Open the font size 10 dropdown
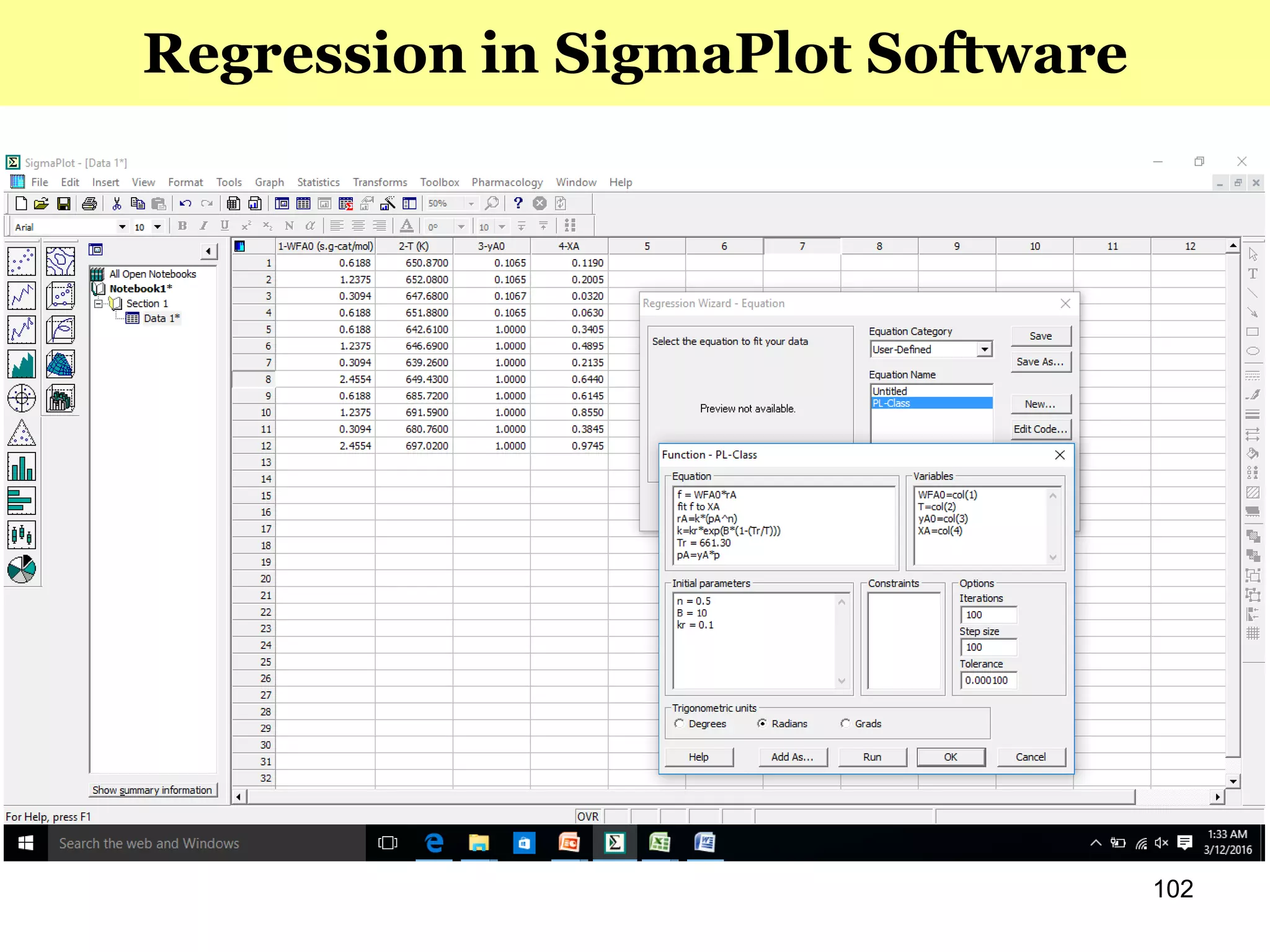The image size is (1270, 952). coord(158,227)
